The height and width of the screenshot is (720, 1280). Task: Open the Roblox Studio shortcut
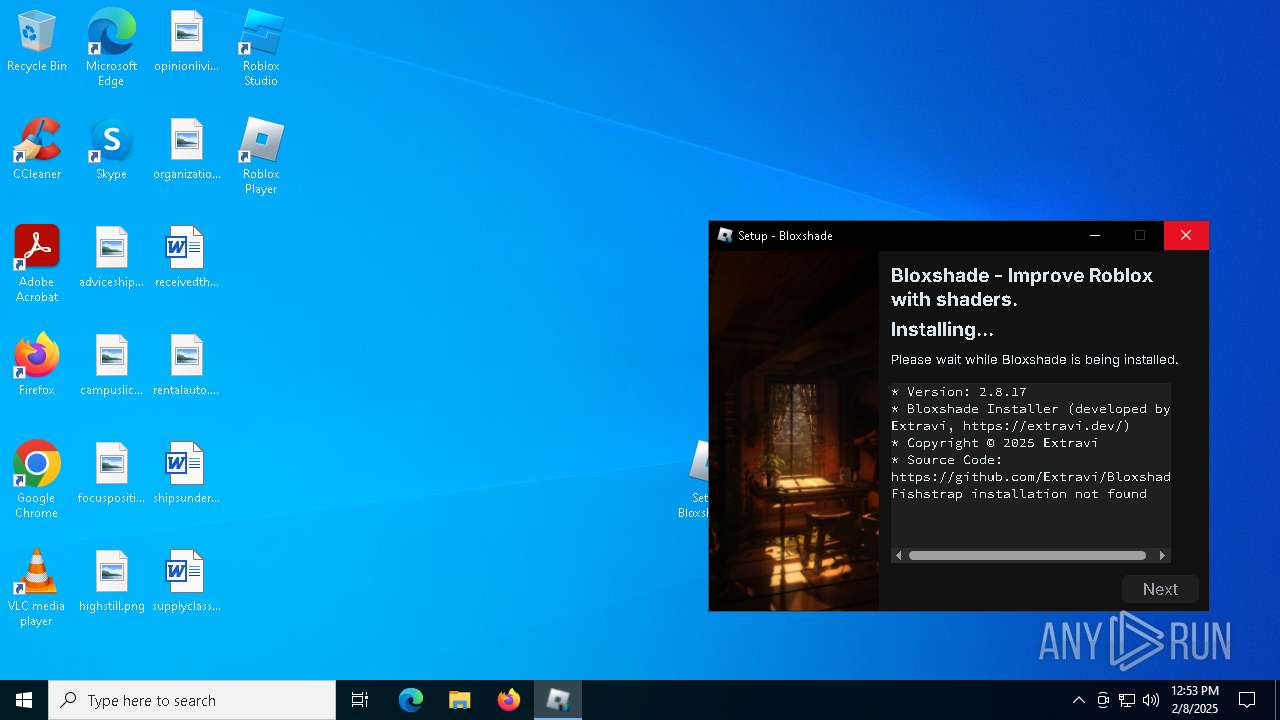261,48
